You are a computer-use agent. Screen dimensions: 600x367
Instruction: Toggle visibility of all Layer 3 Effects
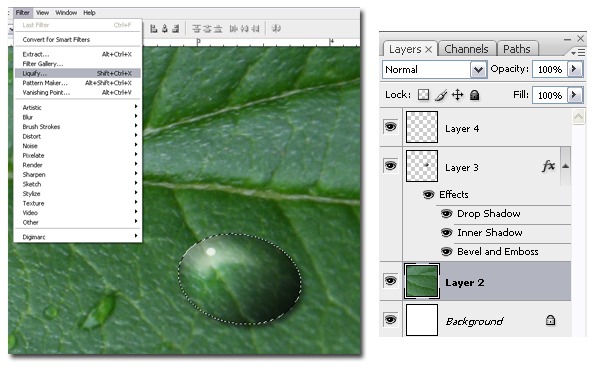click(429, 195)
